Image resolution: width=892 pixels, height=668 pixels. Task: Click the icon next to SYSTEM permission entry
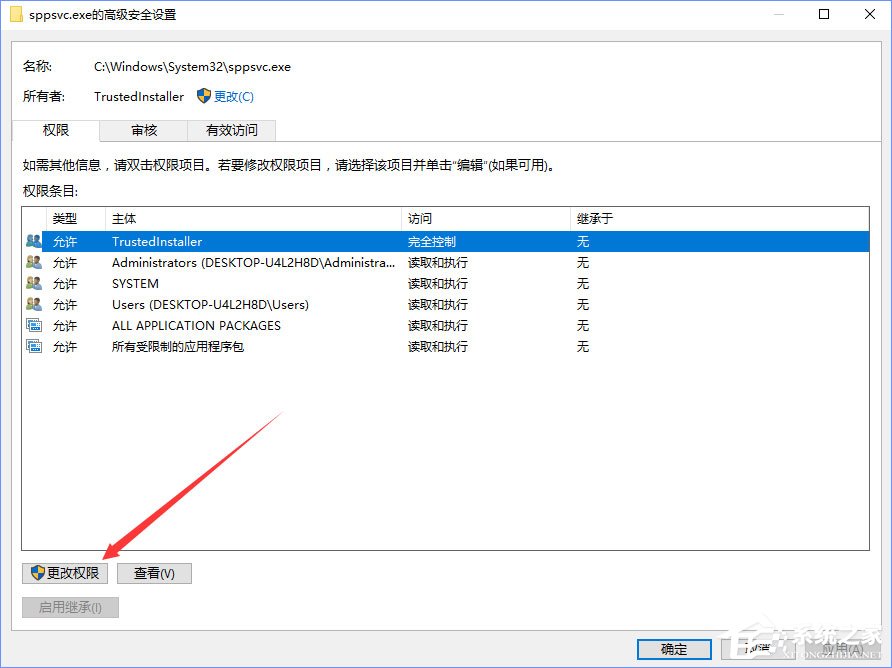(32, 283)
